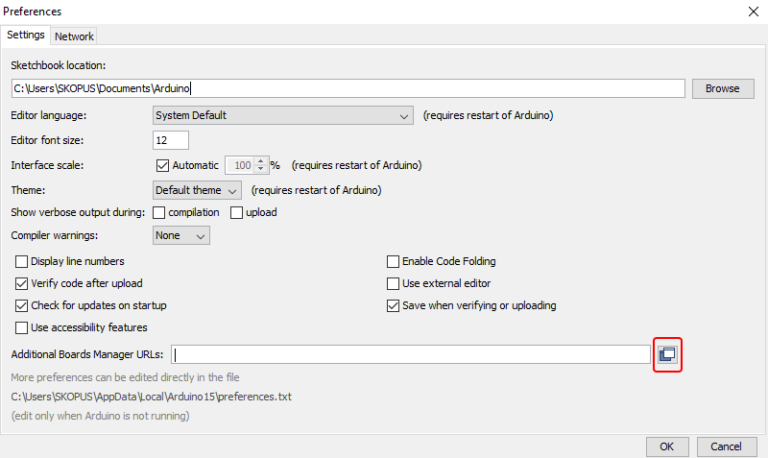Close the Preferences dialog window
Image resolution: width=768 pixels, height=458 pixels.
click(751, 11)
